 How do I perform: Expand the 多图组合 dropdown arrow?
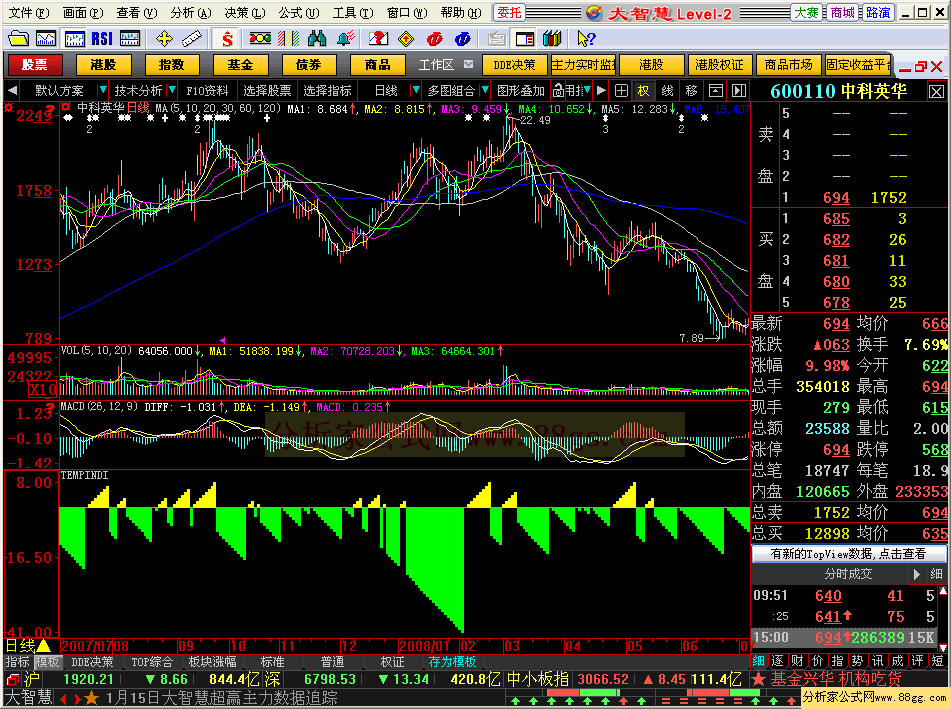(x=485, y=90)
